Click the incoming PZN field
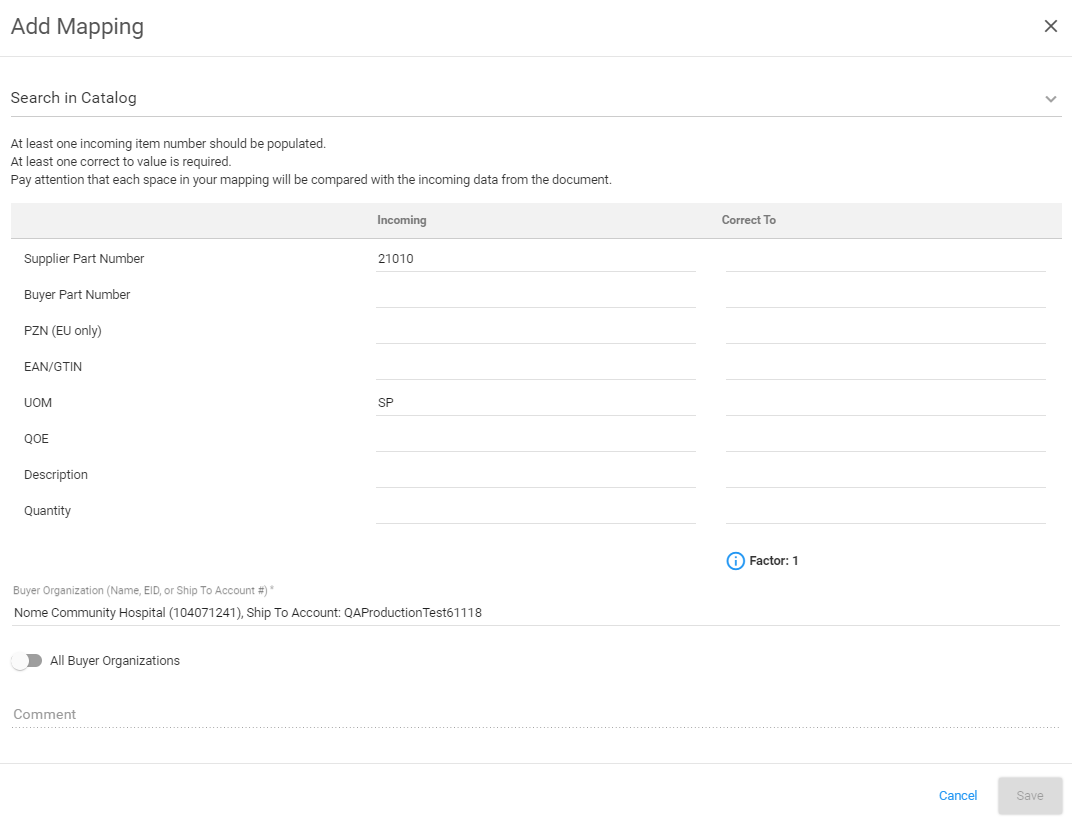 (535, 330)
